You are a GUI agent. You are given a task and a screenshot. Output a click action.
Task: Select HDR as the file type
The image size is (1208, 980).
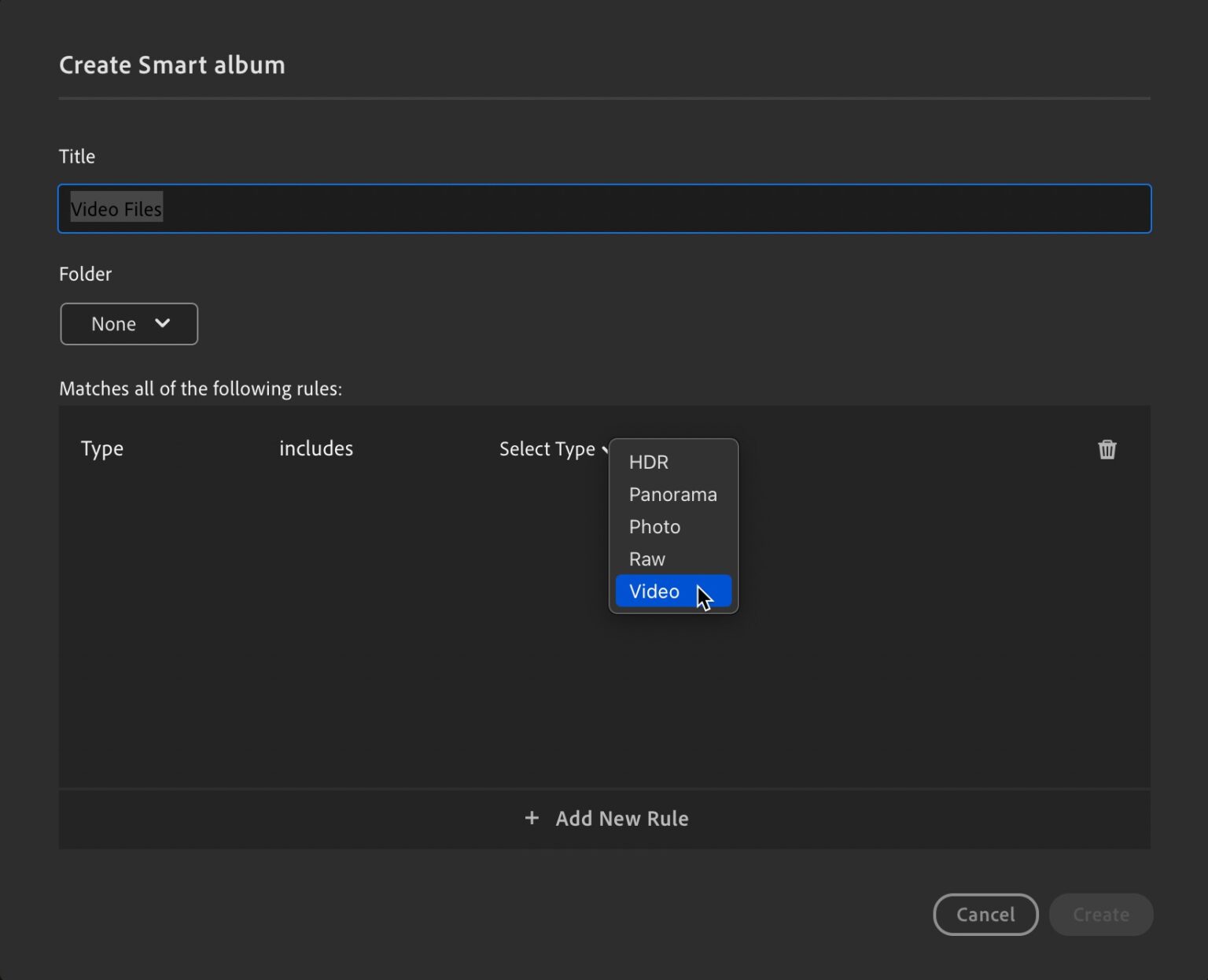point(648,462)
